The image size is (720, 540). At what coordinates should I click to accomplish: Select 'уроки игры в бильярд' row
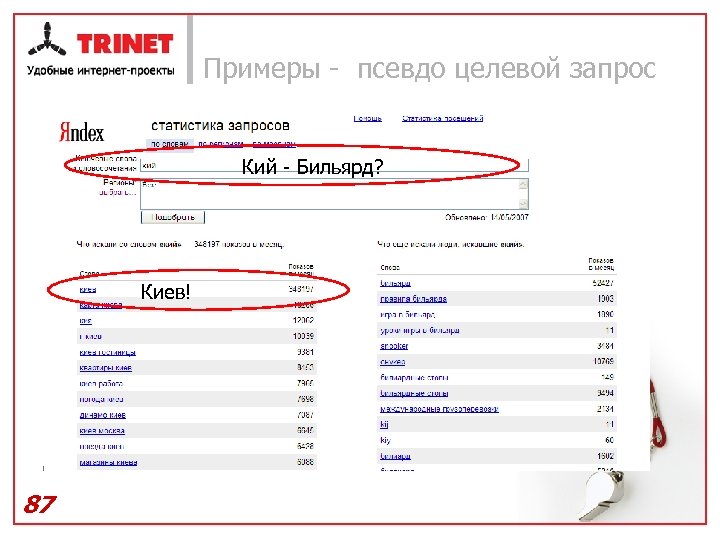tap(497, 330)
